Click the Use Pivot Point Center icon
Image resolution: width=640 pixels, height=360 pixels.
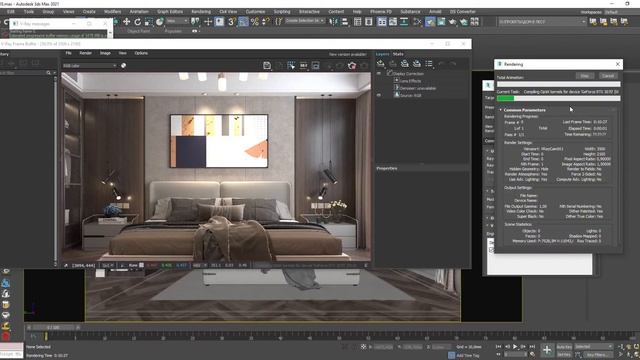coord(195,22)
